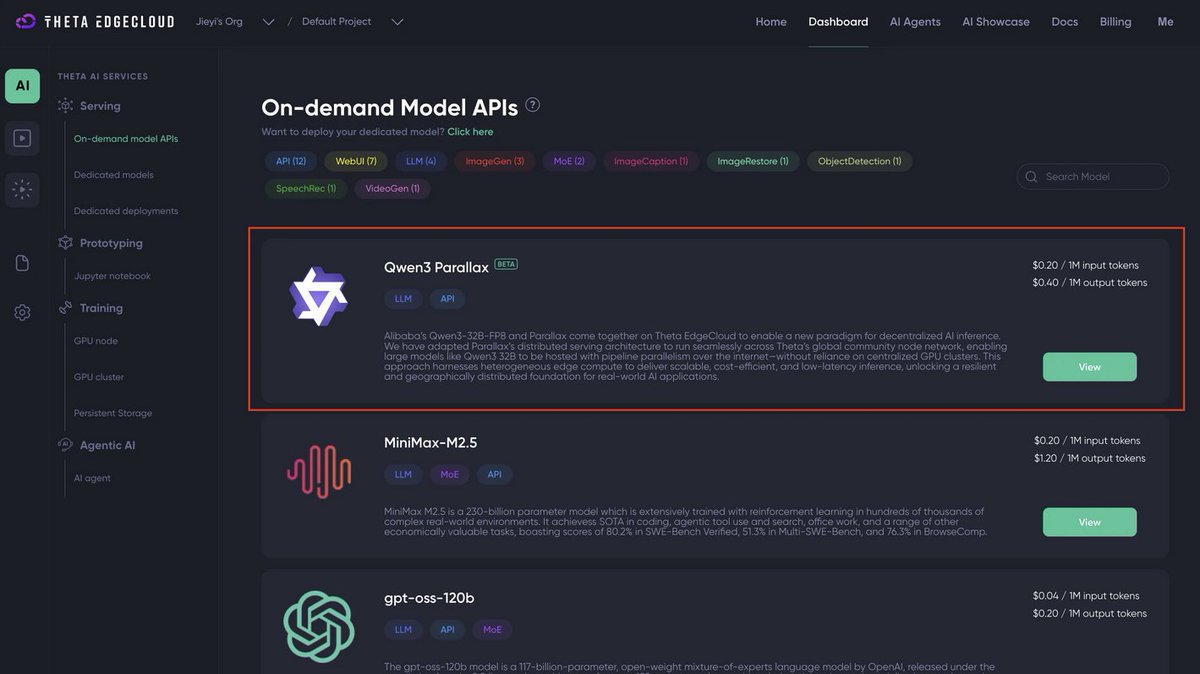This screenshot has height=674, width=1200.
Task: Open Jupyter notebook in sidebar
Action: point(112,276)
